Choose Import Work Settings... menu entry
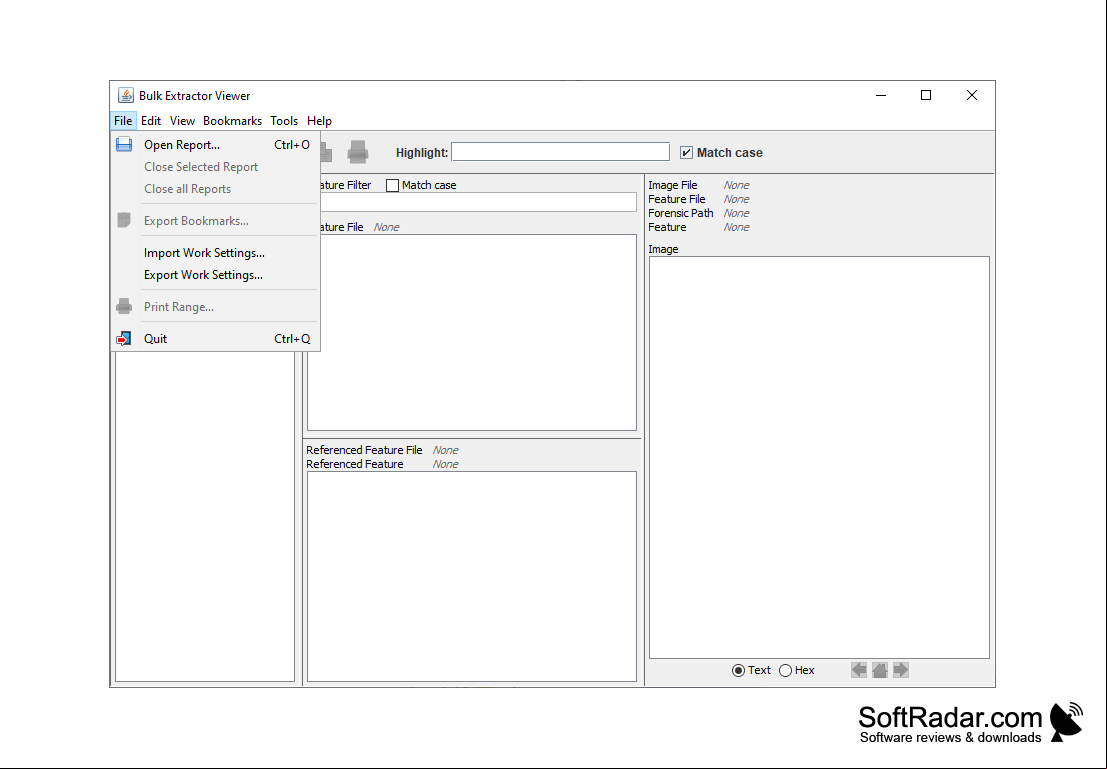 tap(215, 253)
